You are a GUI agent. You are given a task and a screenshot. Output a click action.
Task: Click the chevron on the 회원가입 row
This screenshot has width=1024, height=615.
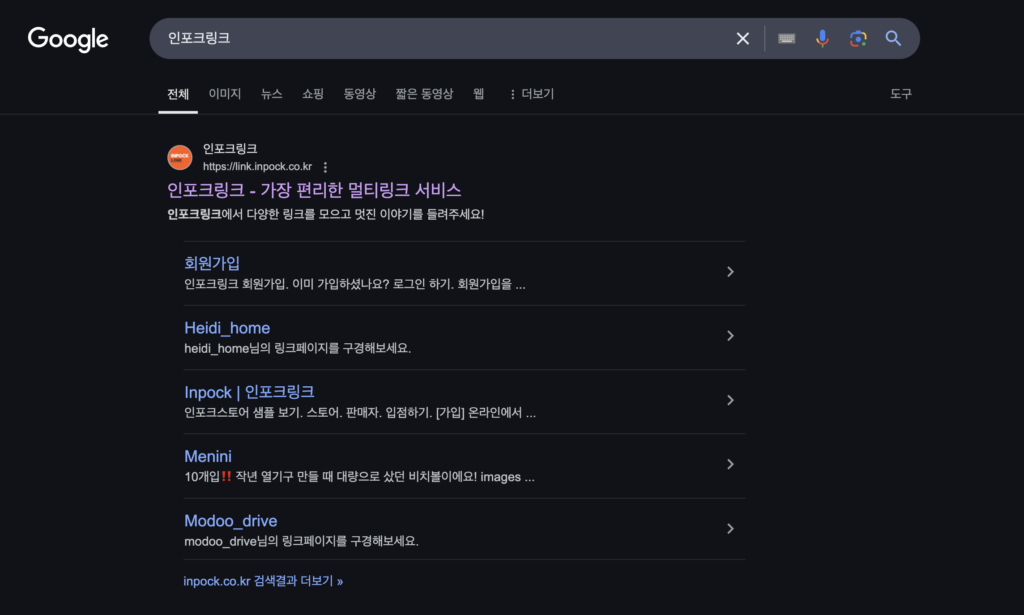coord(730,272)
